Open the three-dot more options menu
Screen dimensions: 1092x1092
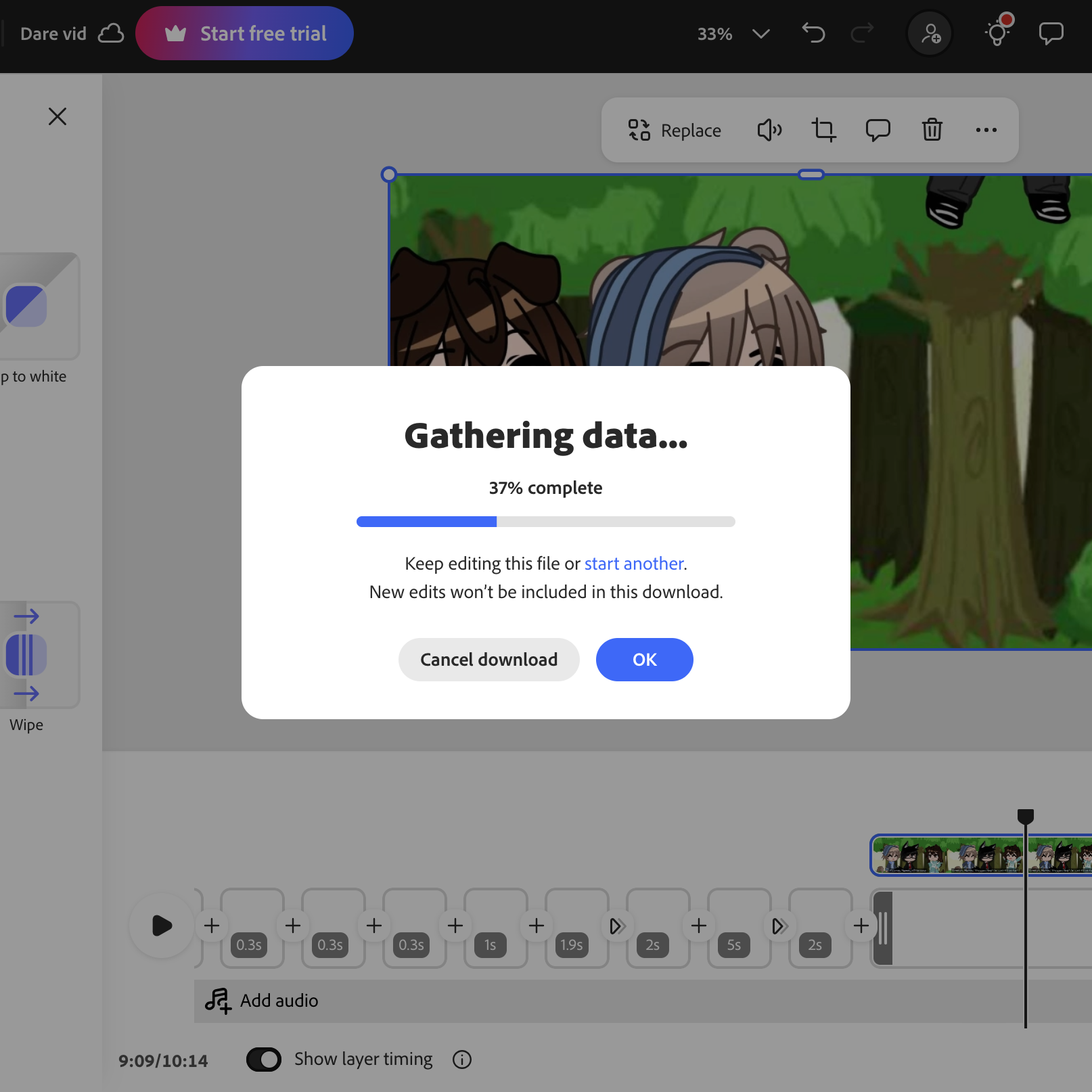[x=986, y=130]
